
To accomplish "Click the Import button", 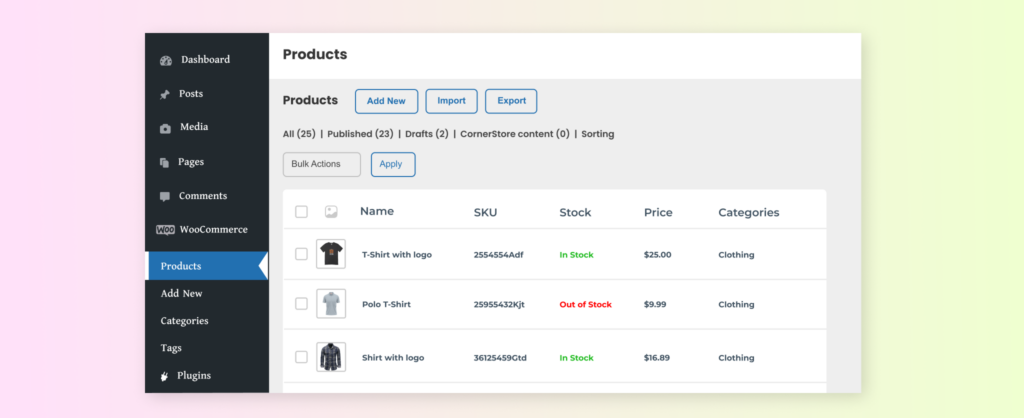I will pos(451,101).
